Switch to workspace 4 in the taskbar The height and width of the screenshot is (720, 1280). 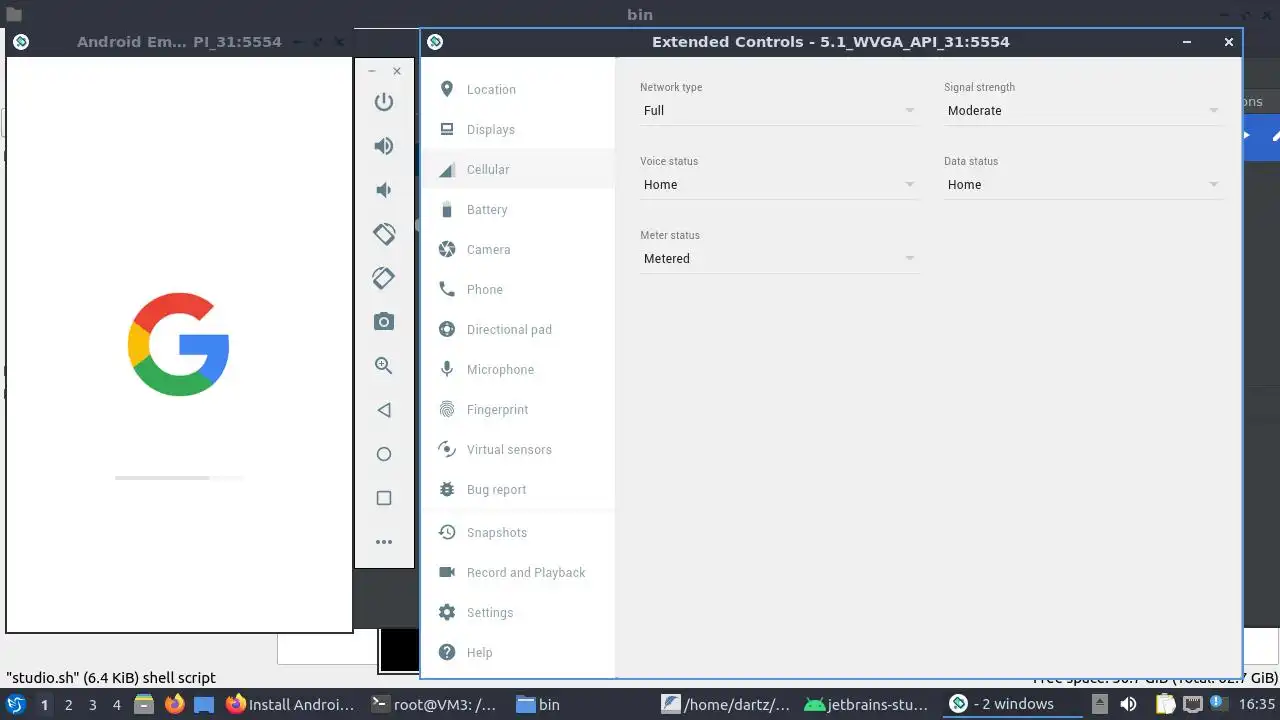pyautogui.click(x=116, y=705)
